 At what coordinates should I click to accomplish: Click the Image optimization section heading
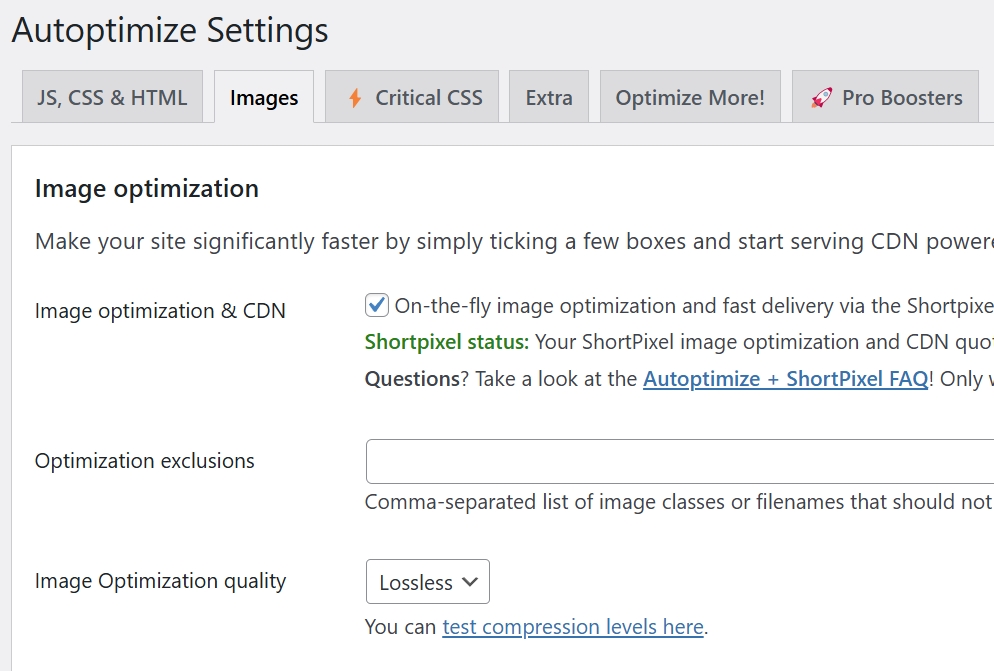coord(147,188)
